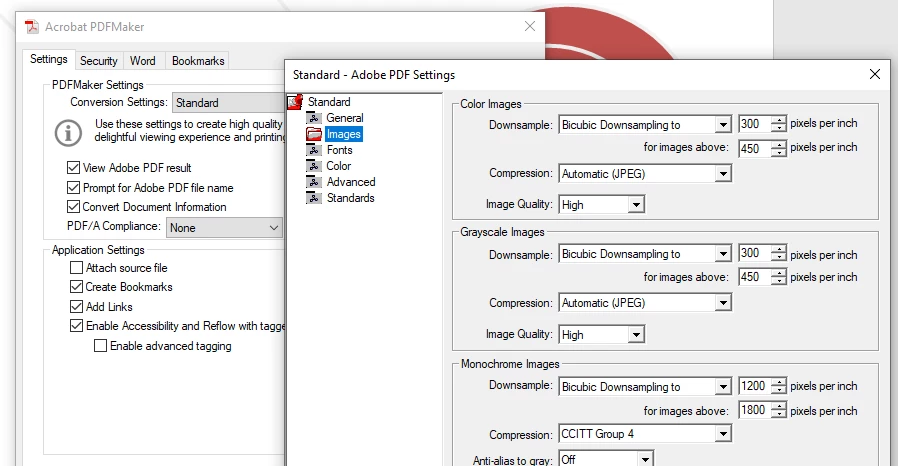The height and width of the screenshot is (466, 898).
Task: Open Color Images Compression dropdown
Action: coord(645,173)
